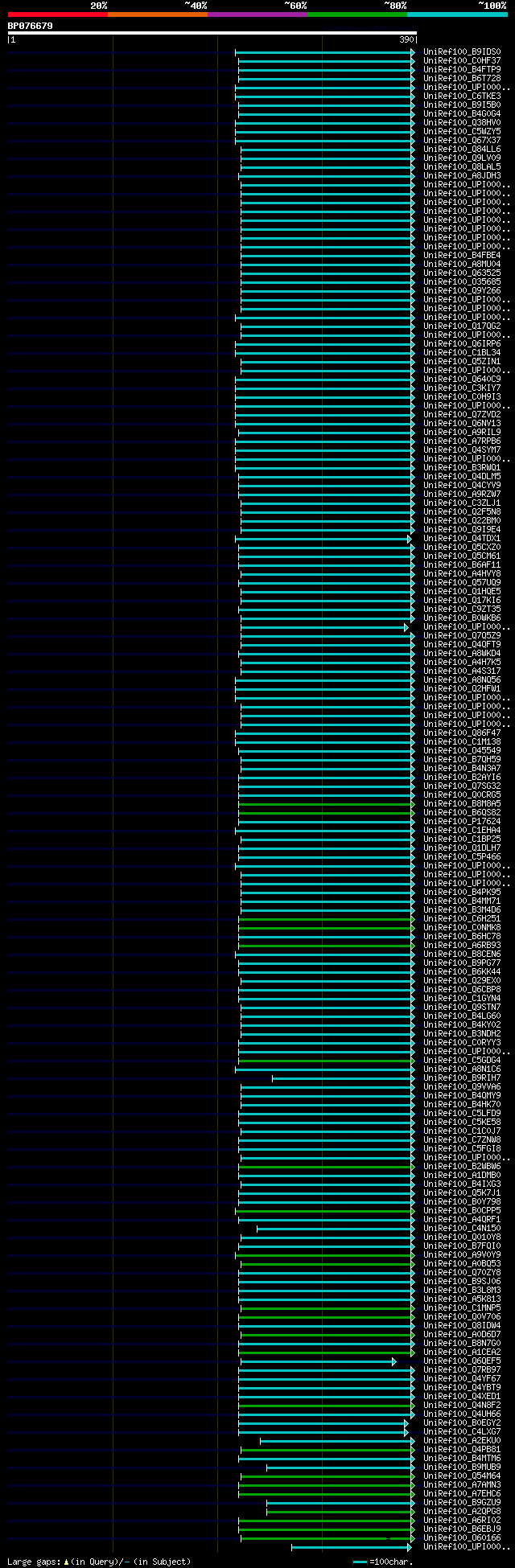Open the UniRef100_C6TKE3 hit
Image resolution: width=515 pixels, height=1568 pixels.
[x=462, y=96]
